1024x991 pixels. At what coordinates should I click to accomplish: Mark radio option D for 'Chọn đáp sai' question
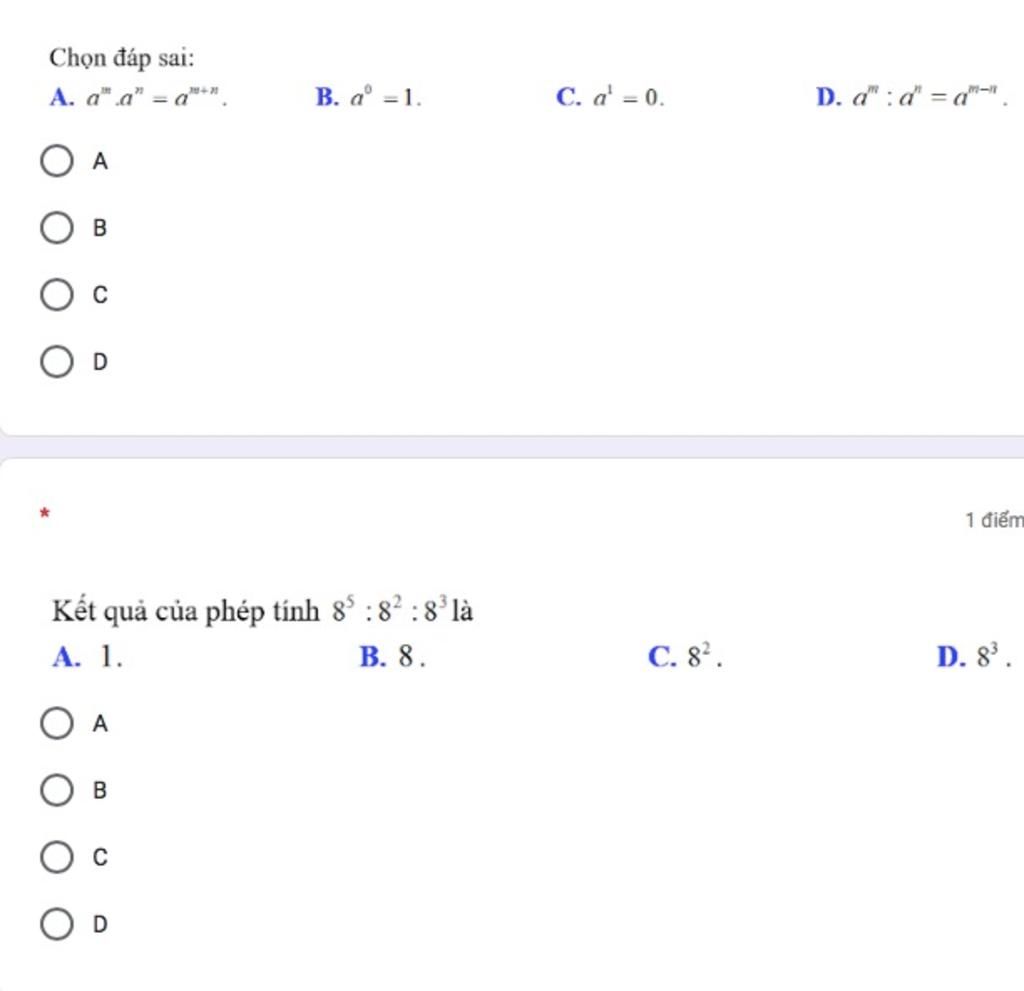point(57,362)
